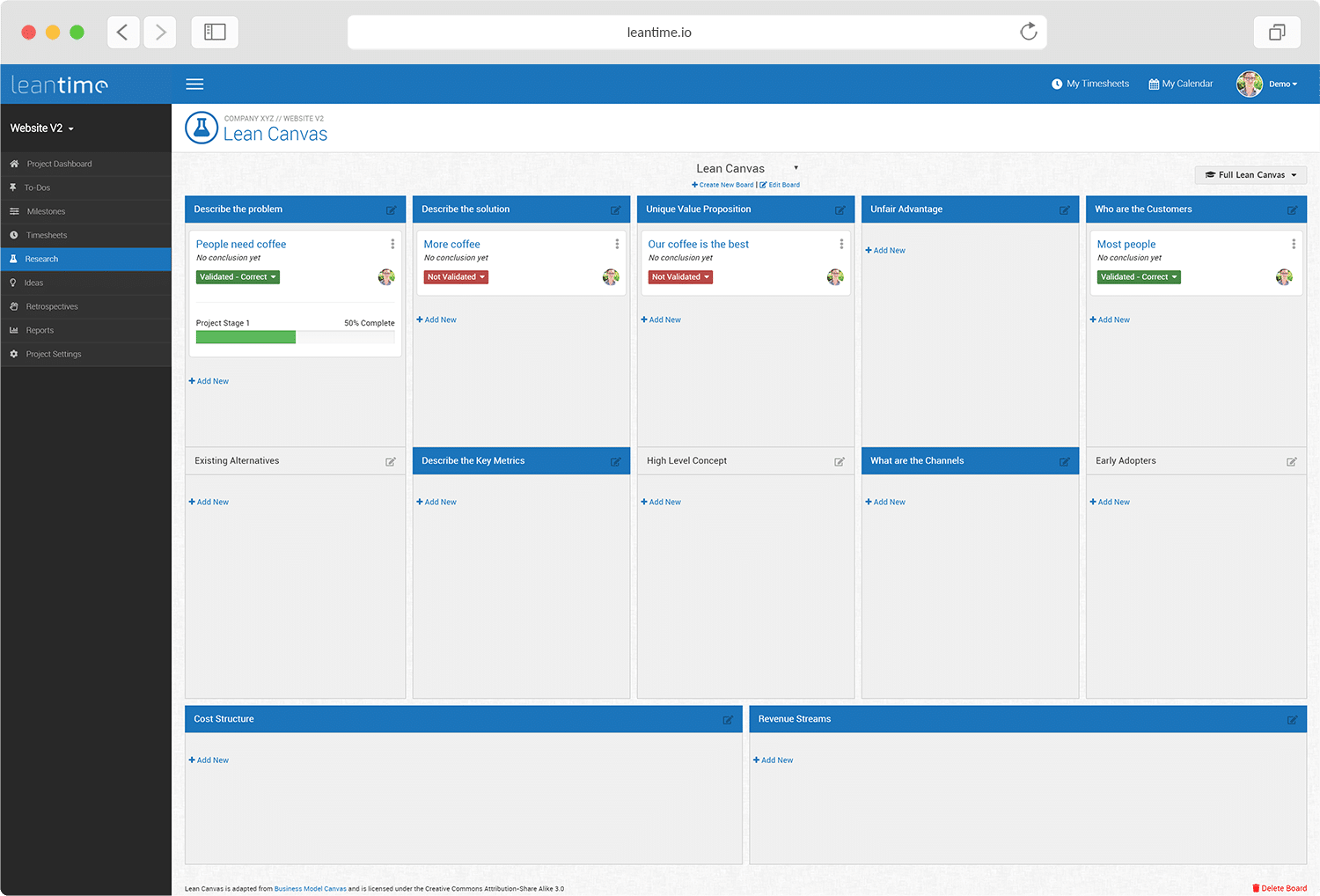Add New item under Revenue Streams

click(773, 760)
